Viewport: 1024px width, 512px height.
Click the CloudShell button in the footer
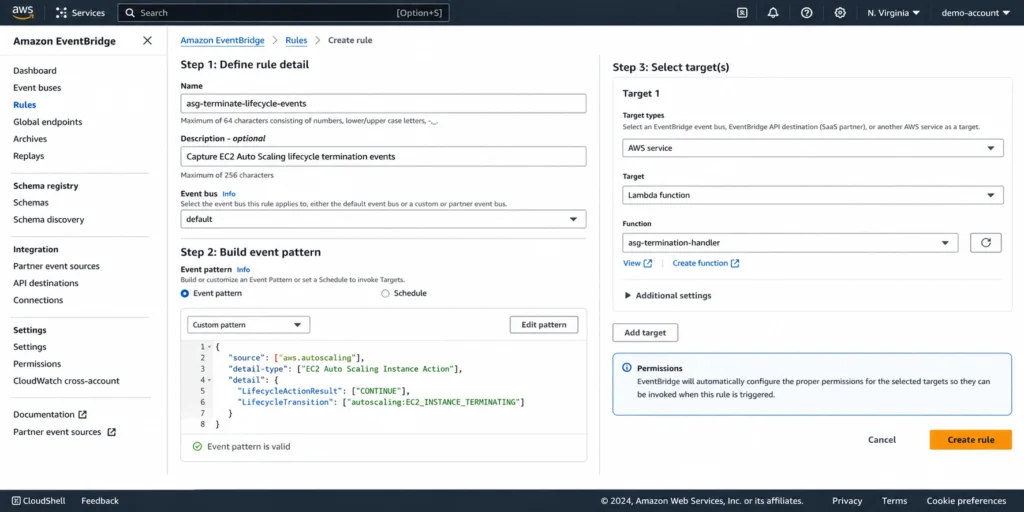pos(39,501)
